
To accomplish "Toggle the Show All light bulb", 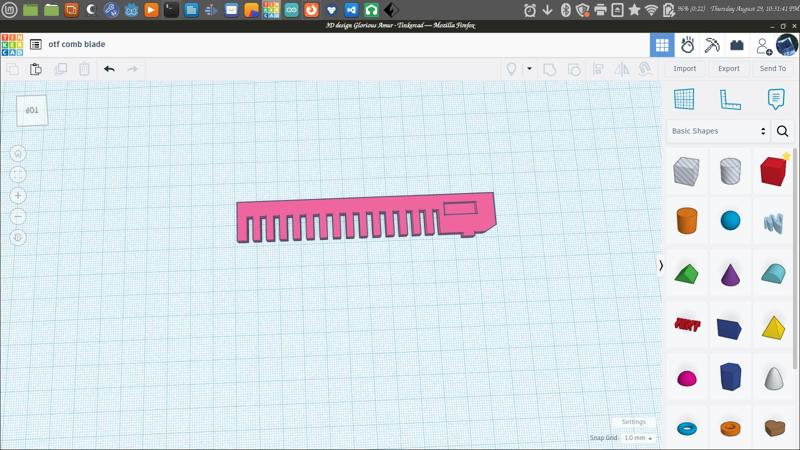I will 511,69.
